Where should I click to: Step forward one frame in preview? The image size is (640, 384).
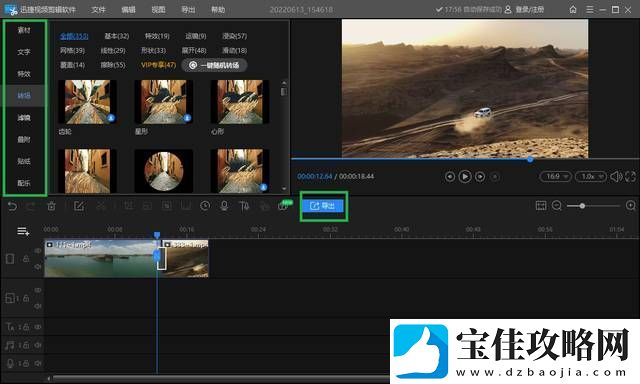pyautogui.click(x=480, y=177)
